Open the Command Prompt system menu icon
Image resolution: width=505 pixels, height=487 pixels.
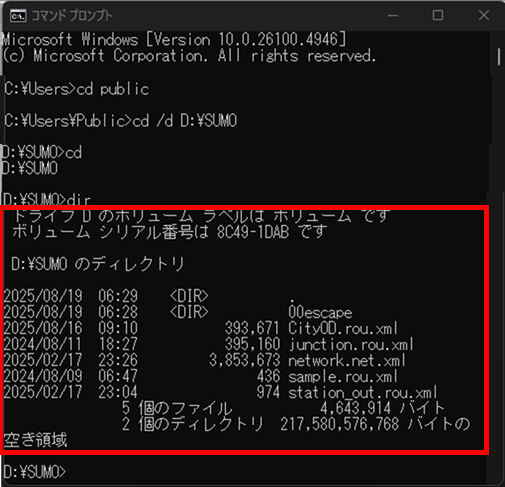point(18,16)
